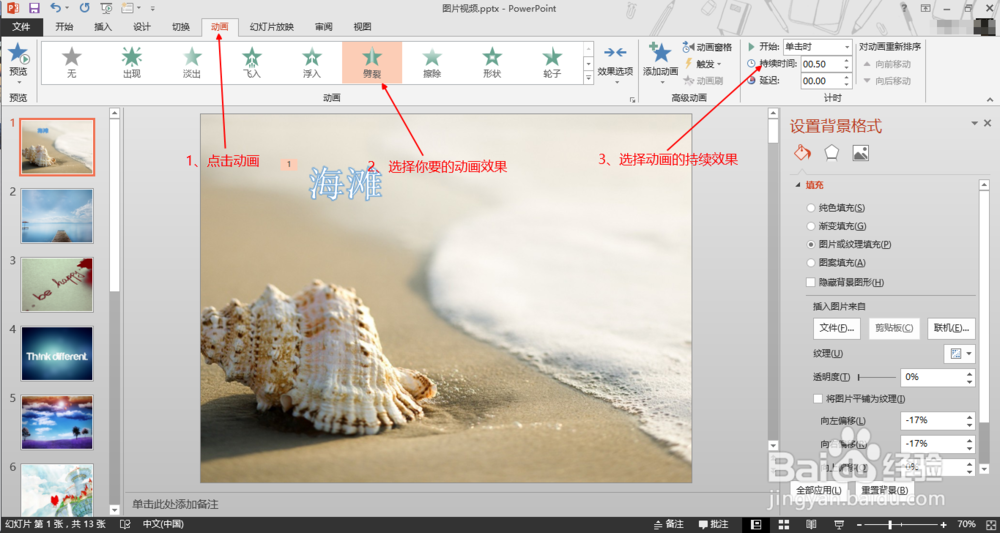Screen dimensions: 1000x533
Task: Click 添加动画 (Add Animation) star icon
Action: tap(660, 54)
